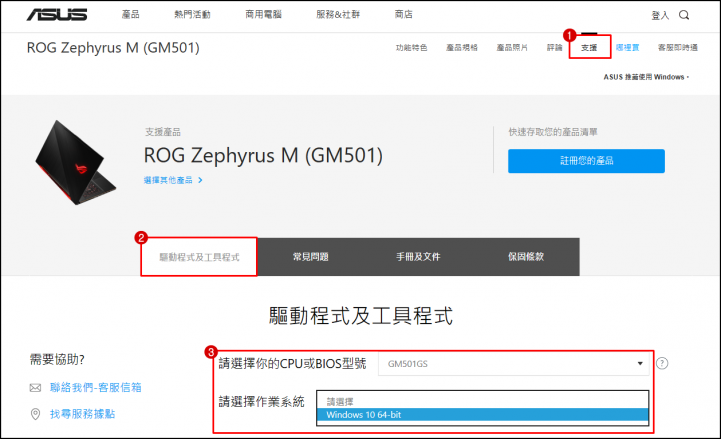Image resolution: width=721 pixels, height=439 pixels.
Task: Go to the 產品規格 section
Action: (x=462, y=47)
